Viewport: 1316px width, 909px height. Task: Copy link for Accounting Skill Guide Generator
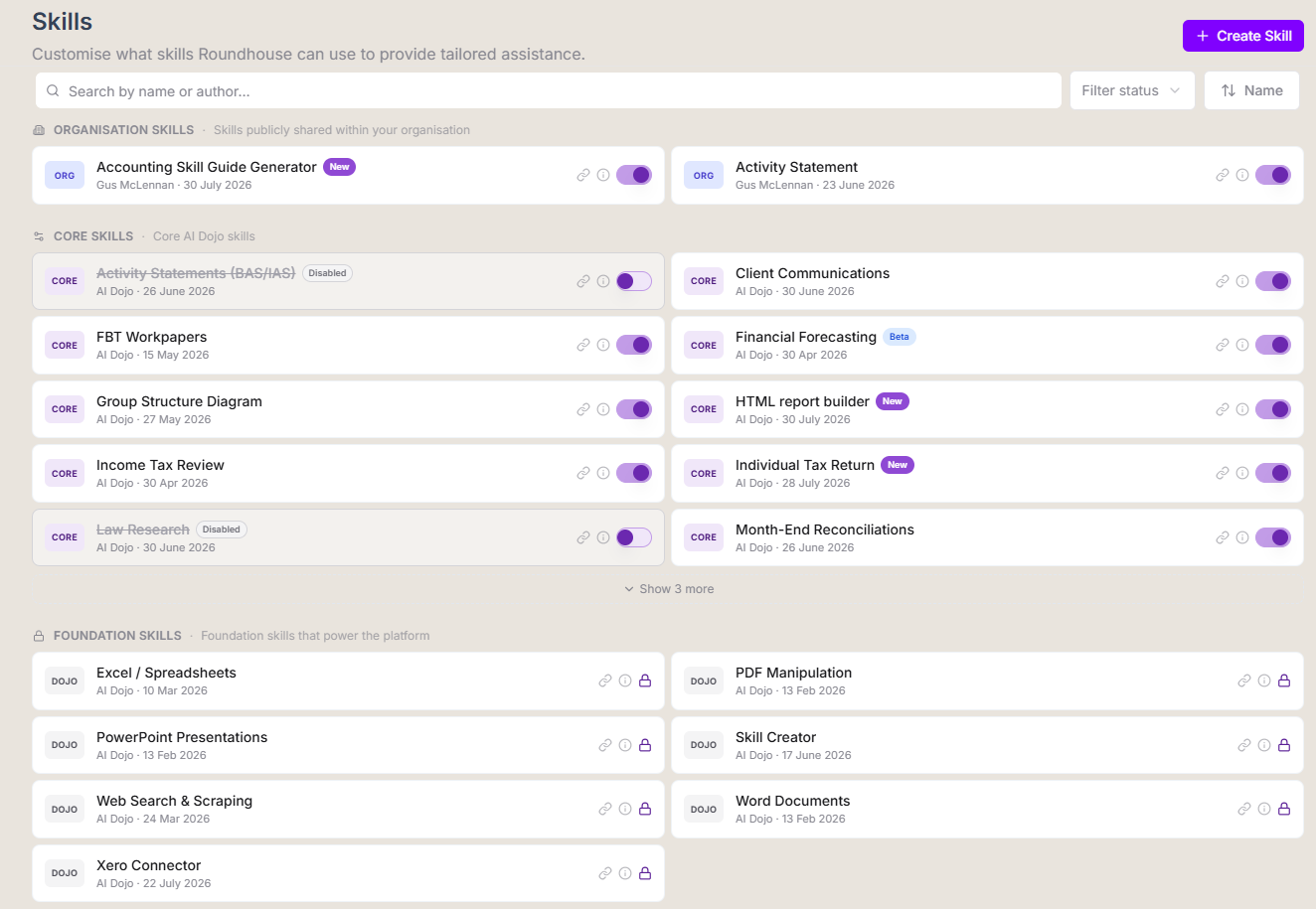583,175
